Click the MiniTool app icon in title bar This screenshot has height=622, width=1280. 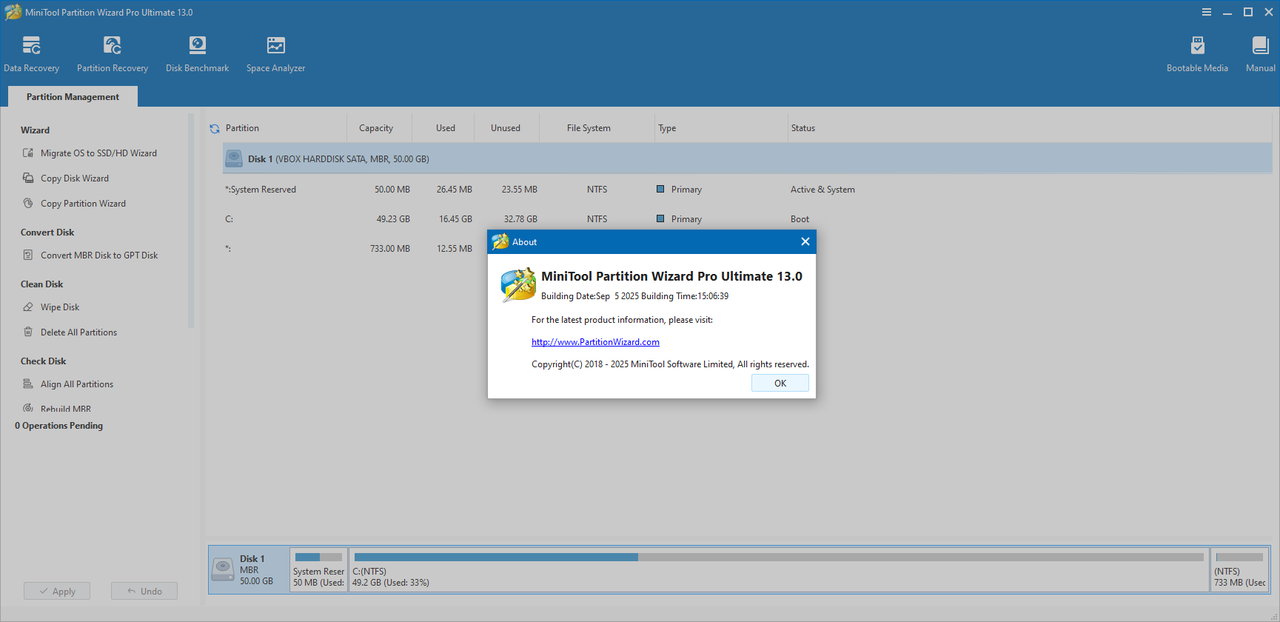13,12
